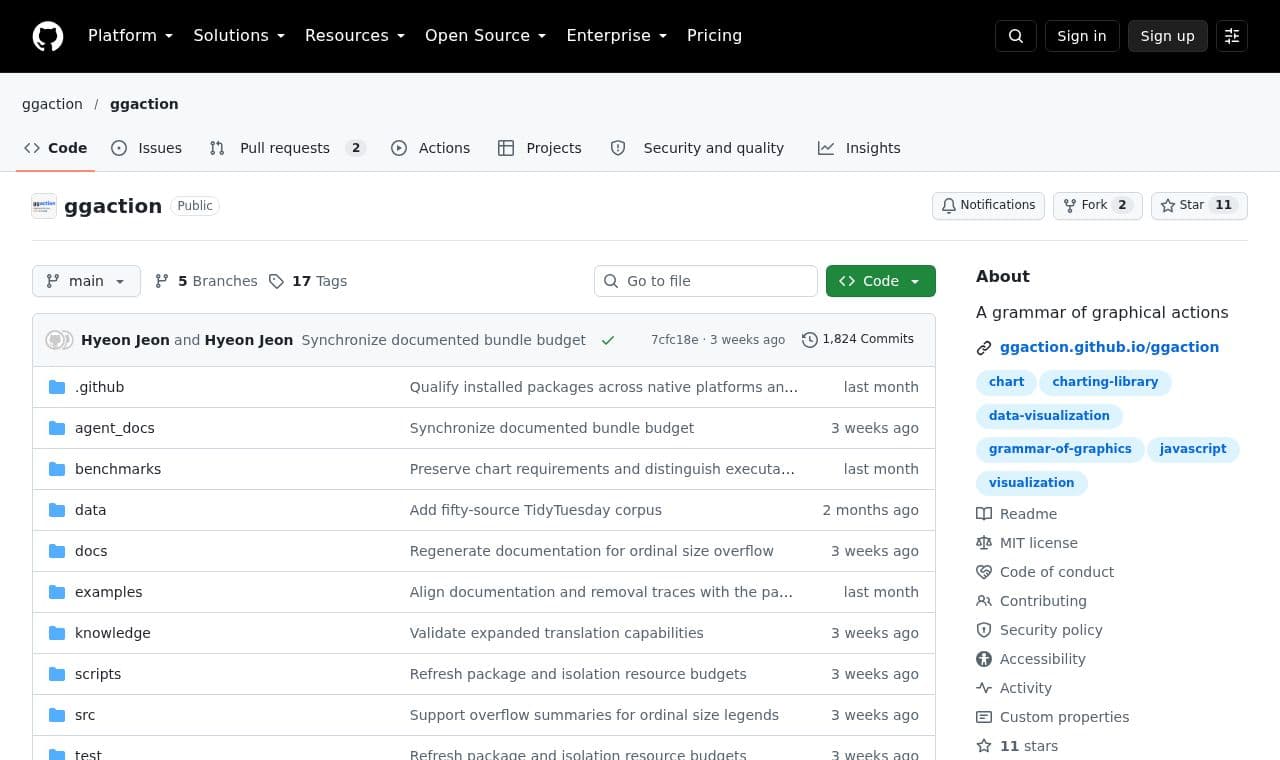
Task: Click the agent_docs folder icon
Action: tap(57, 428)
